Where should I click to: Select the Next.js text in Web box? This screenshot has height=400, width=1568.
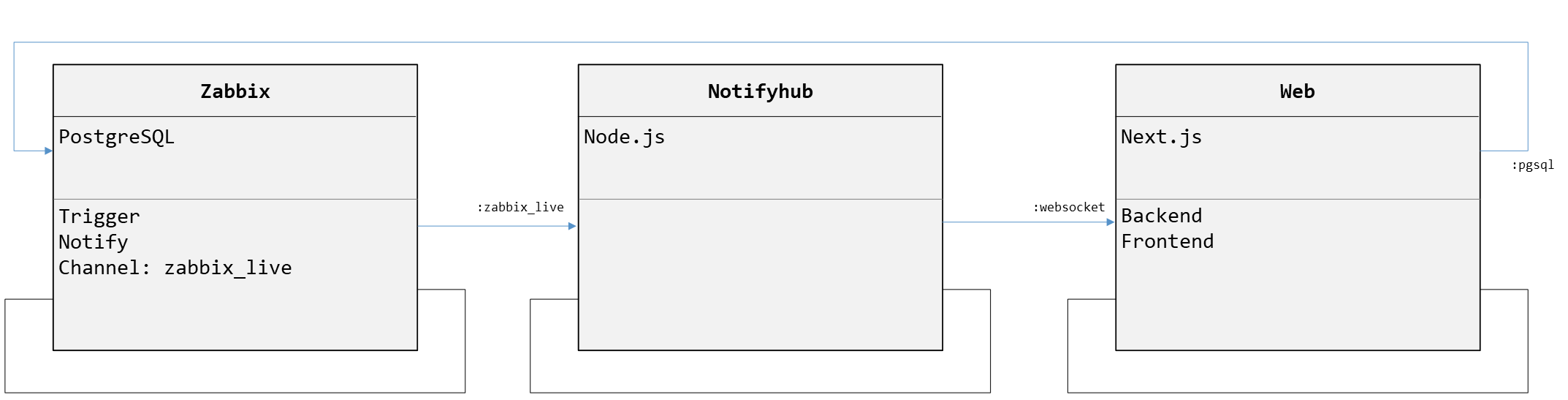click(x=1161, y=137)
